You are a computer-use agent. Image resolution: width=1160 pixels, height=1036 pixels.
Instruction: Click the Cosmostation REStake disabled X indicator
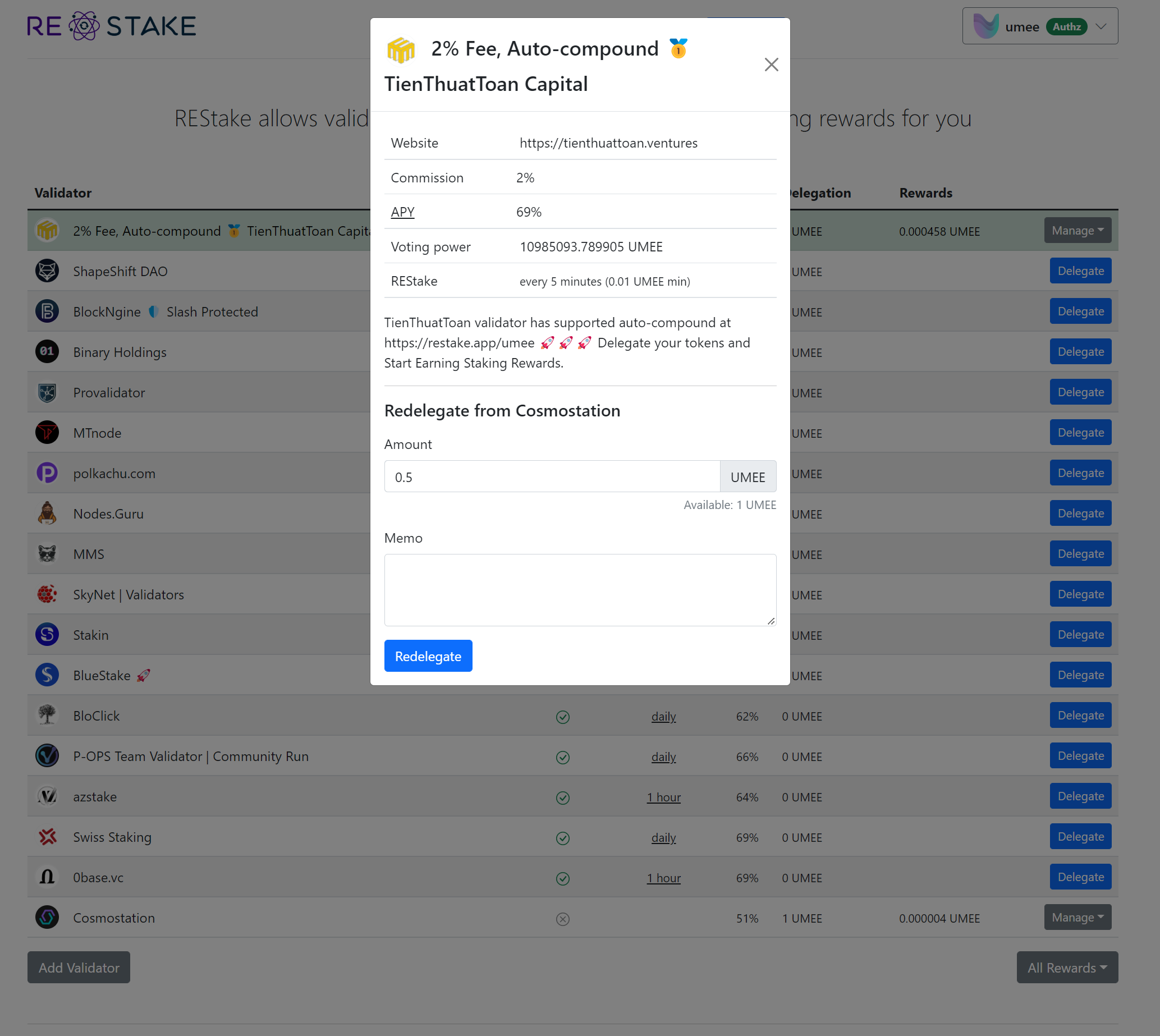point(562,919)
